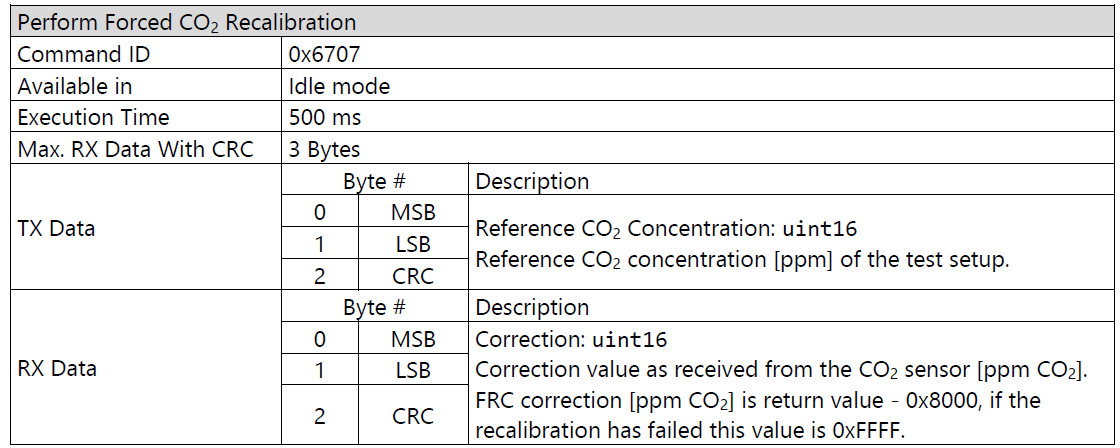Click the RX Data row label
This screenshot has height=448, width=1120.
pyautogui.click(x=56, y=368)
